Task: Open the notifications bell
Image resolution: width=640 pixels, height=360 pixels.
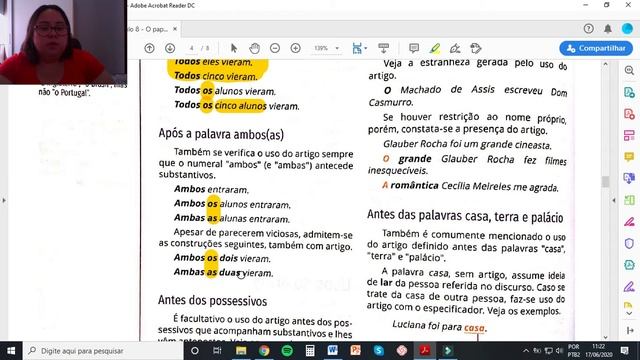Action: point(608,29)
